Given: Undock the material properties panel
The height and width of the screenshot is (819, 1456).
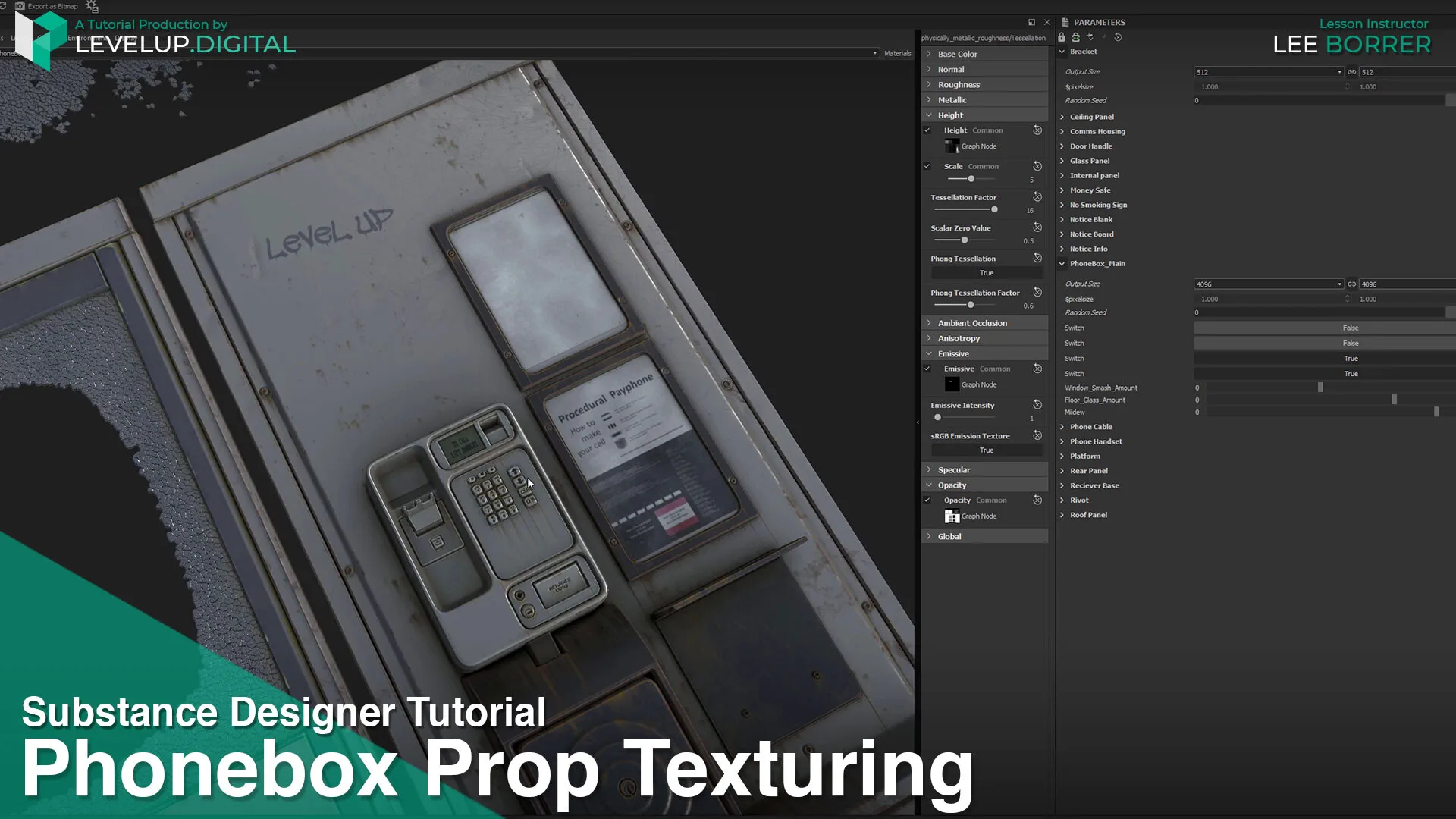Looking at the screenshot, I should point(1031,23).
